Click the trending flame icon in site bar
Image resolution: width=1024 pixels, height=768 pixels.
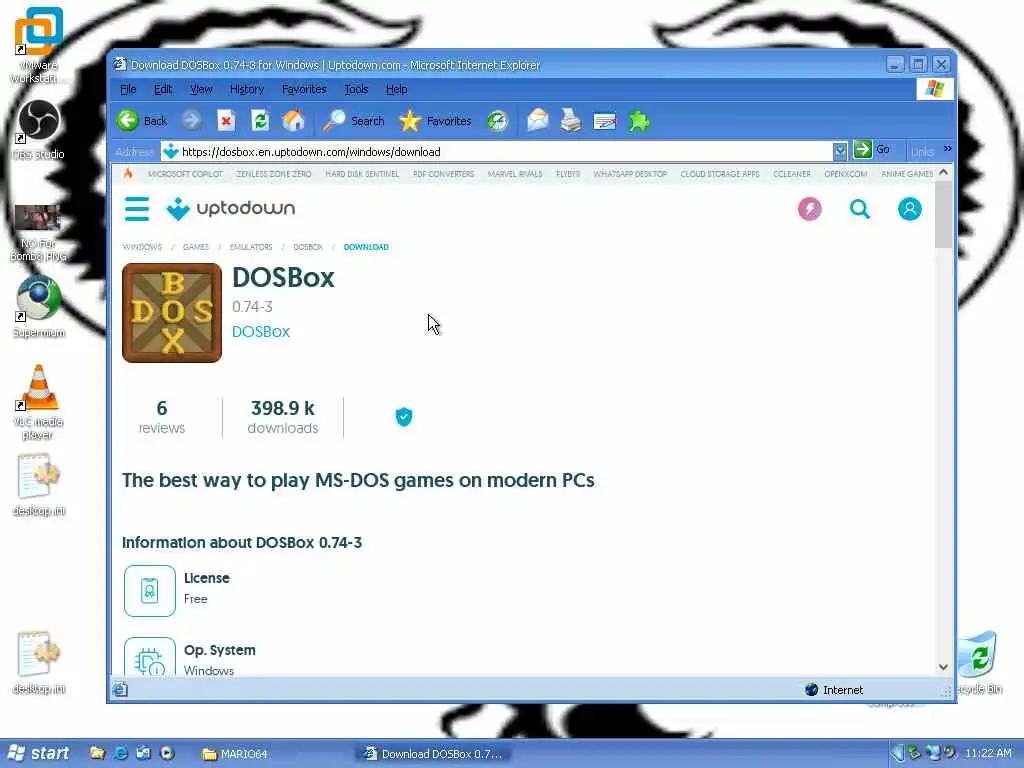pos(128,174)
